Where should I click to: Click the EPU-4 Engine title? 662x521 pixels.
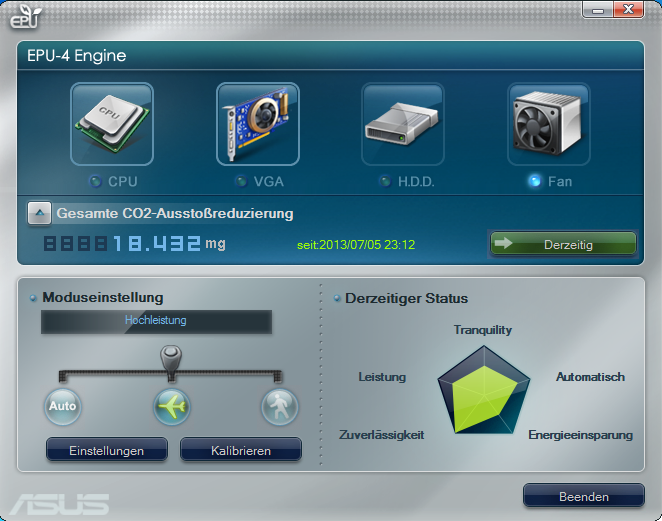76,56
